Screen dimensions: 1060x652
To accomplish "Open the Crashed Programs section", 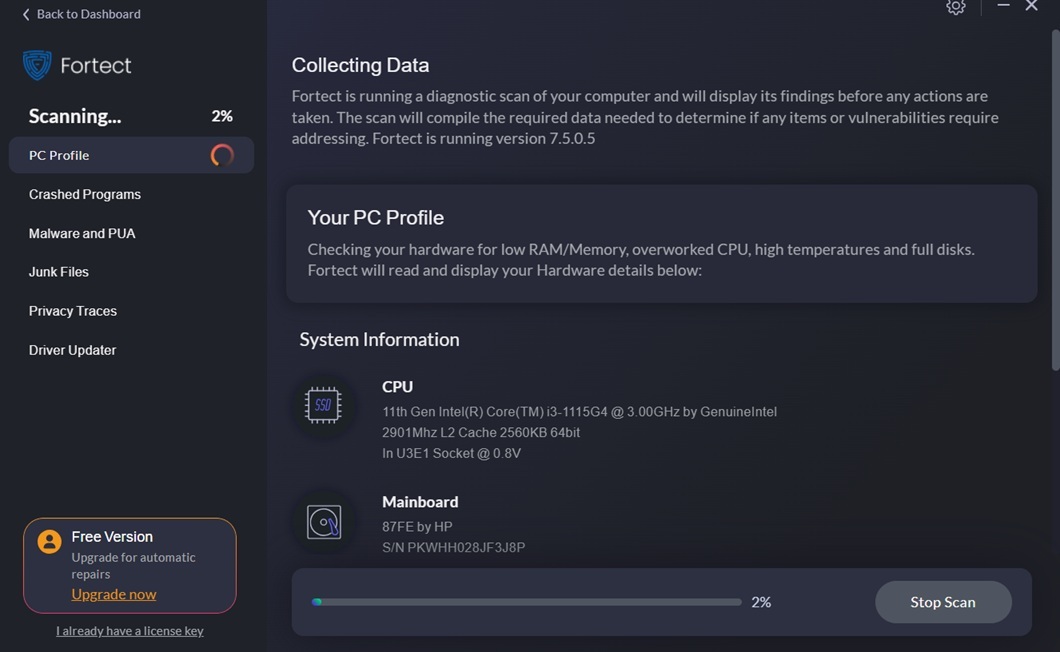I will point(85,194).
